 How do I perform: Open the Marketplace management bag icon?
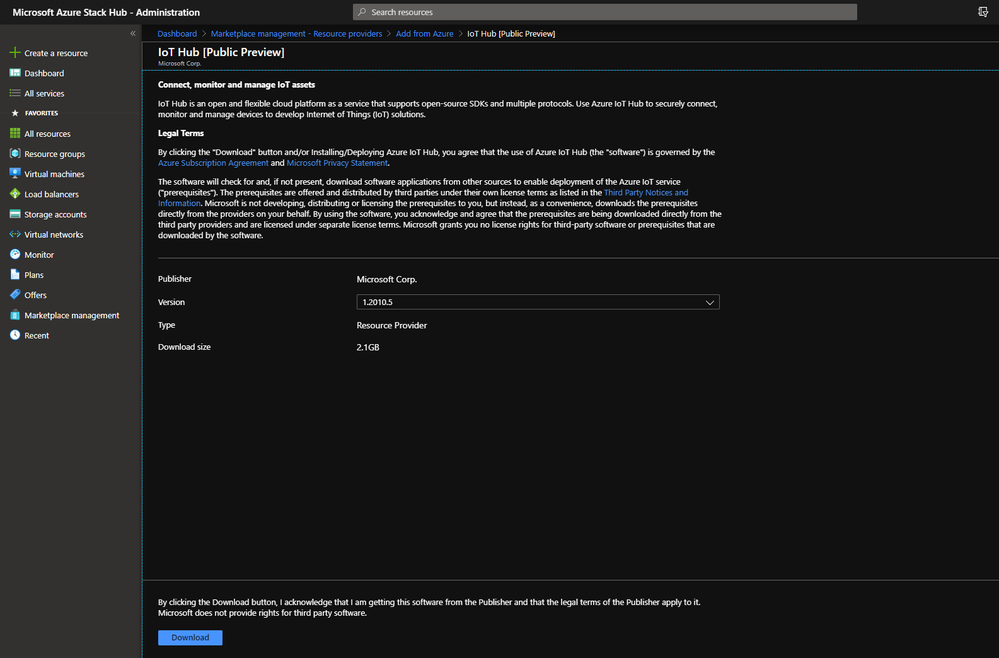[x=15, y=315]
